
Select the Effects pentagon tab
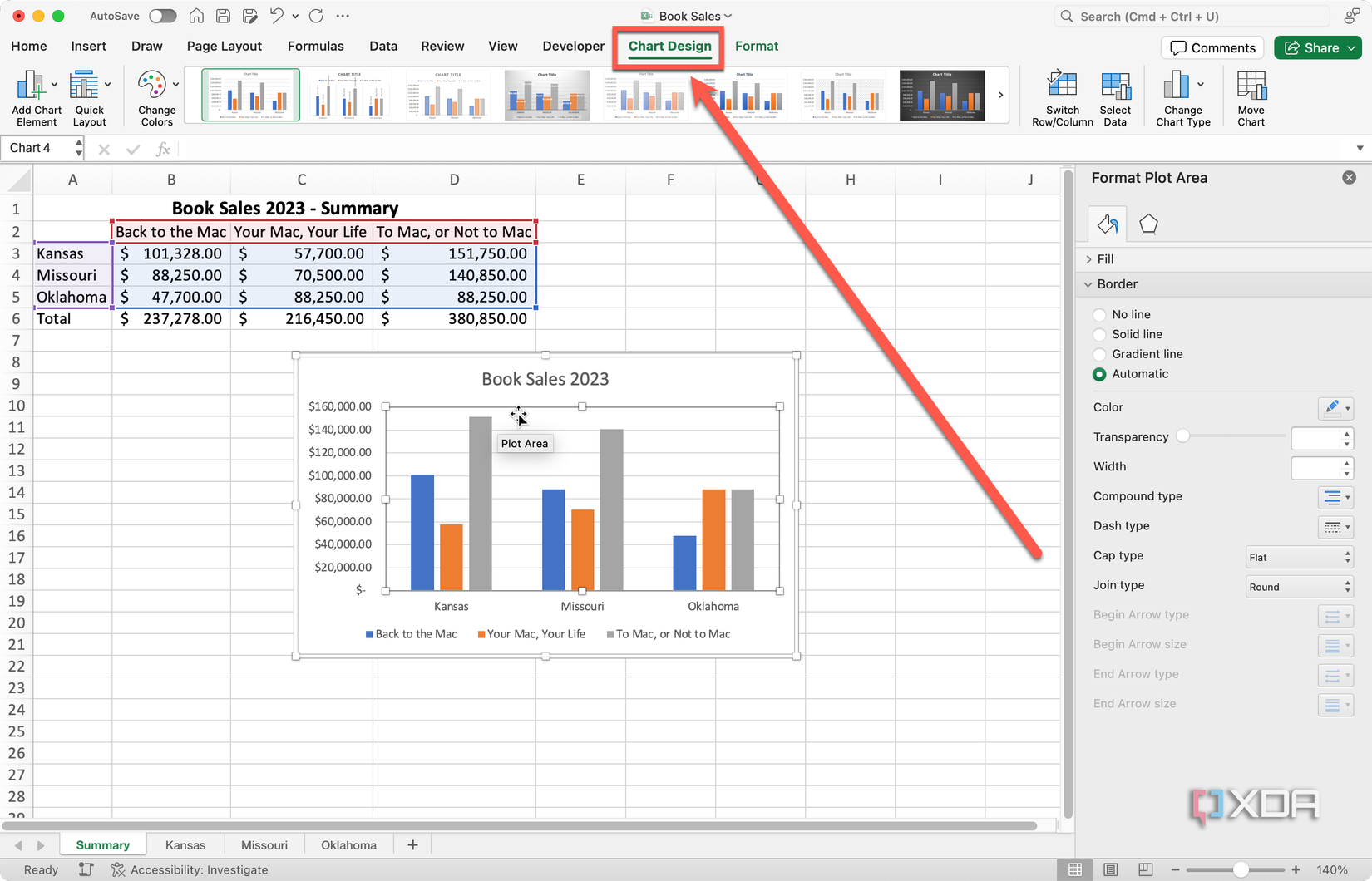coord(1148,224)
